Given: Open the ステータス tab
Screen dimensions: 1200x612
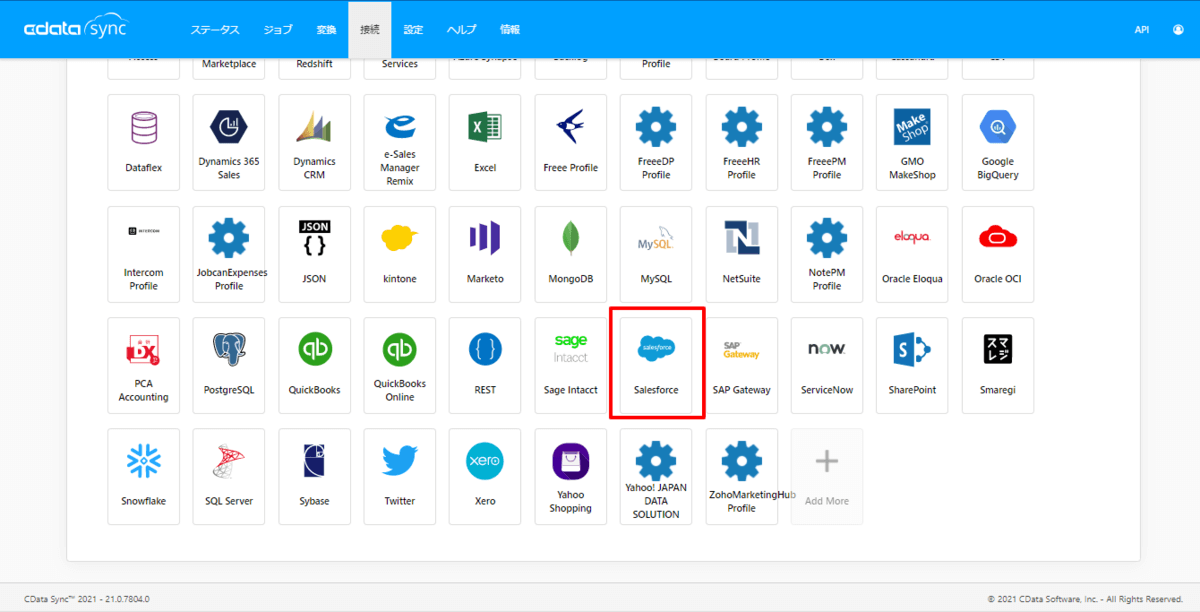Looking at the screenshot, I should [x=215, y=30].
